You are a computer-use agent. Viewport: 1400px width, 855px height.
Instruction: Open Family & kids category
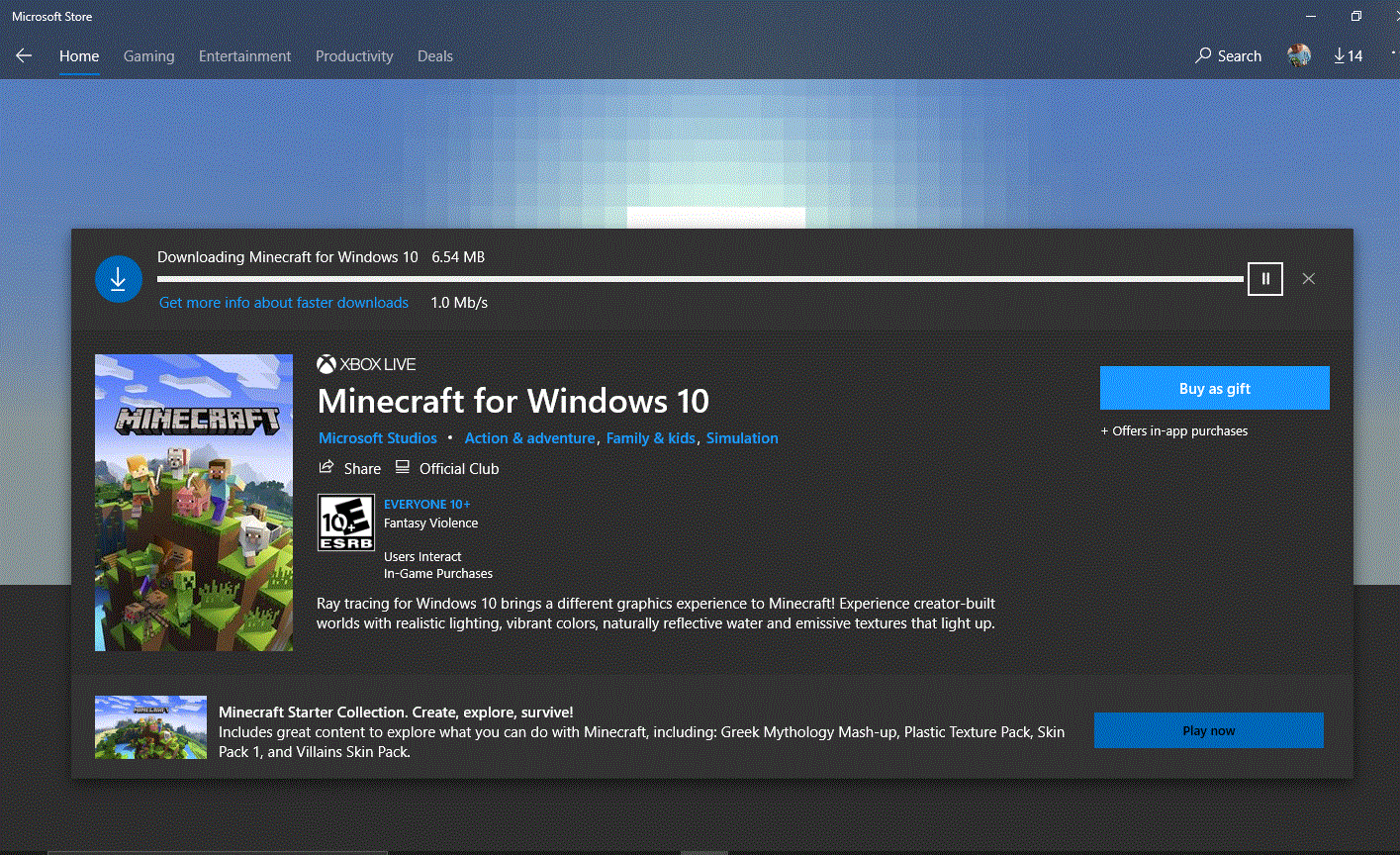coord(651,438)
